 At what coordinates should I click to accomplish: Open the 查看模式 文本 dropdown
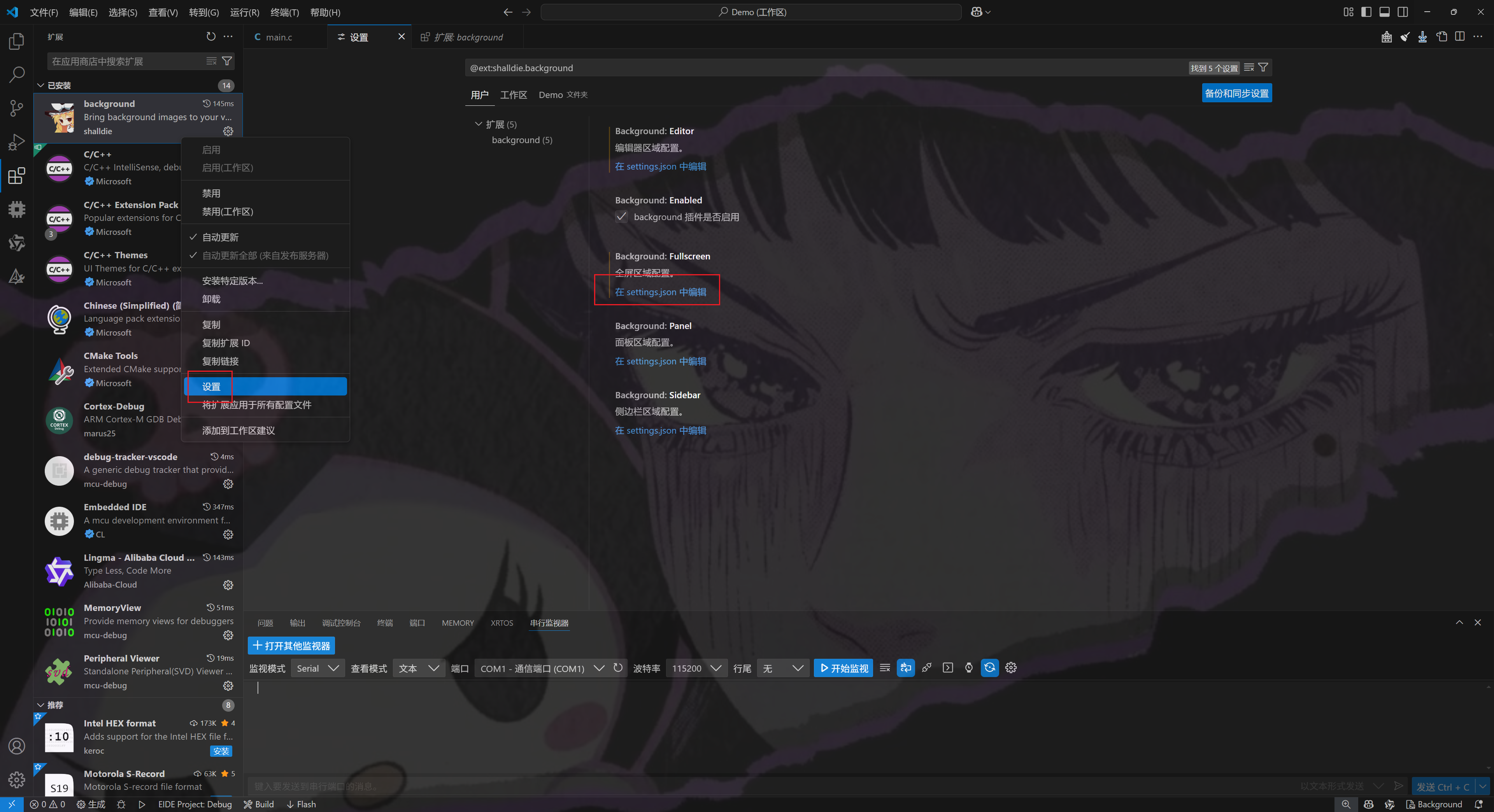point(419,668)
